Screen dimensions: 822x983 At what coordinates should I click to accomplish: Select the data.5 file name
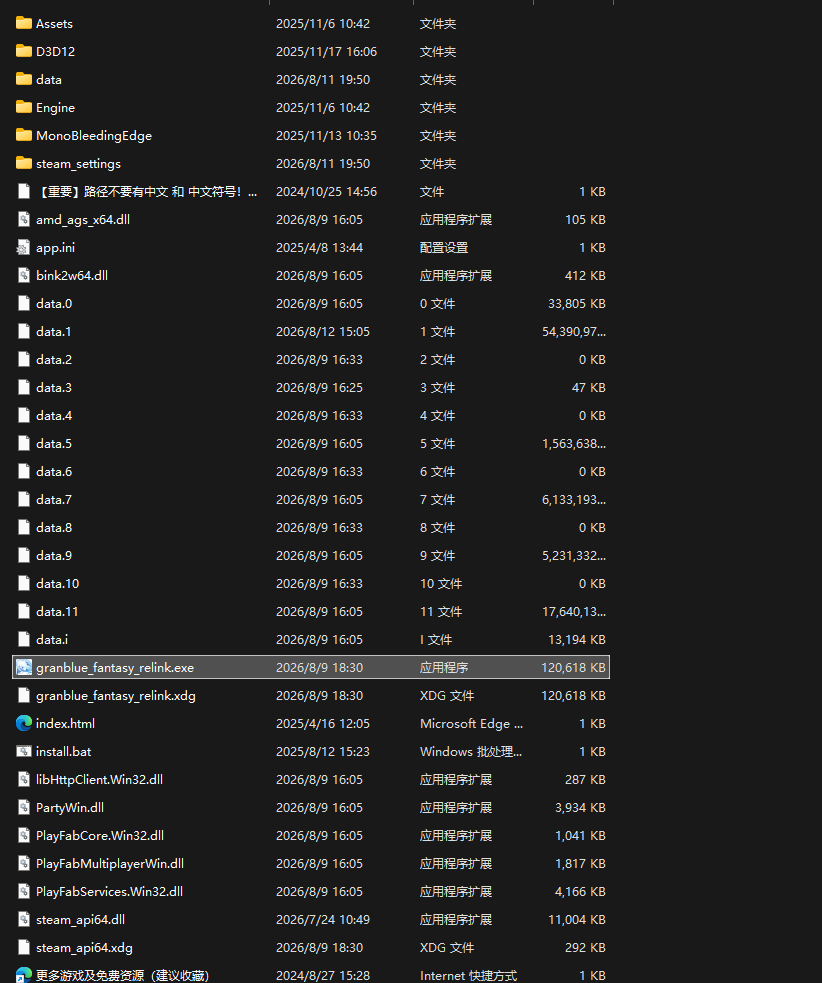(54, 443)
